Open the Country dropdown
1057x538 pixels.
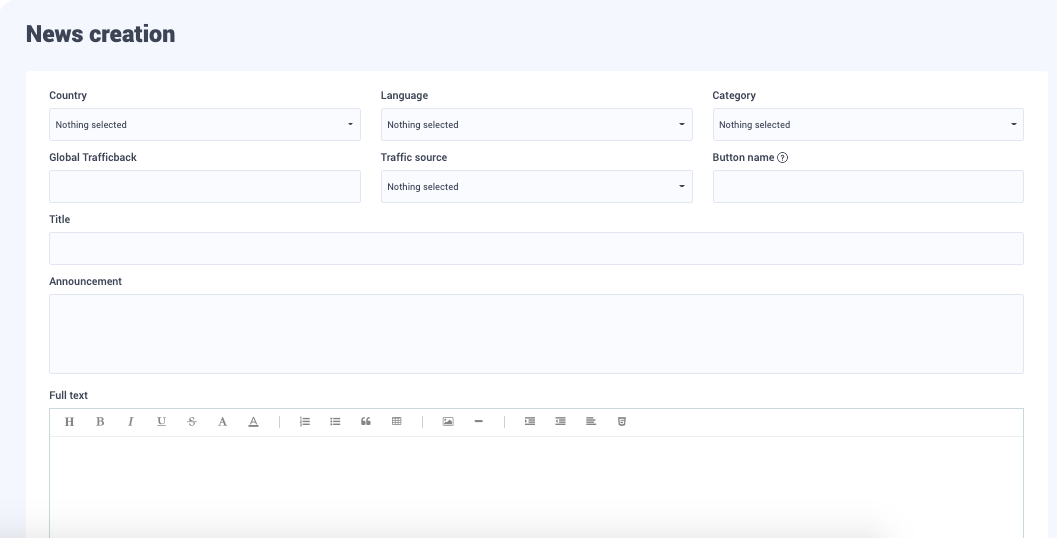click(x=204, y=125)
